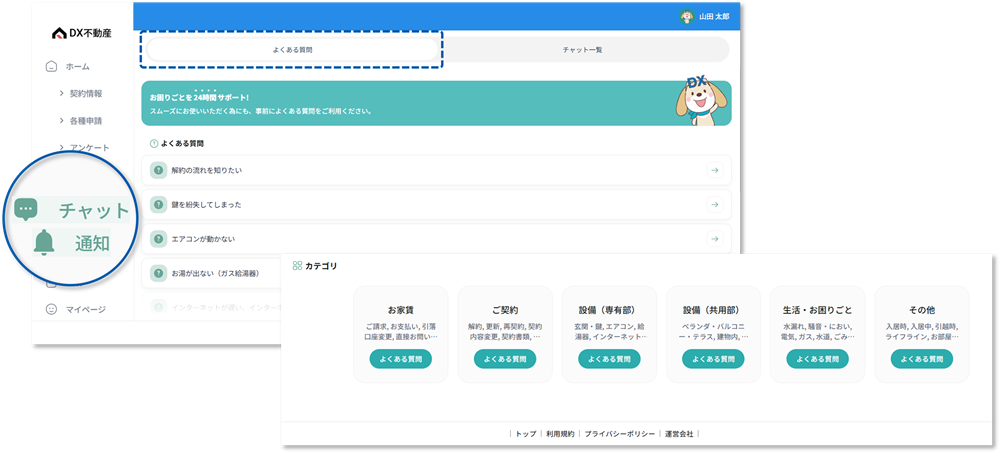Click the カテゴリ grid icon
1000x453 pixels.
(x=297, y=266)
